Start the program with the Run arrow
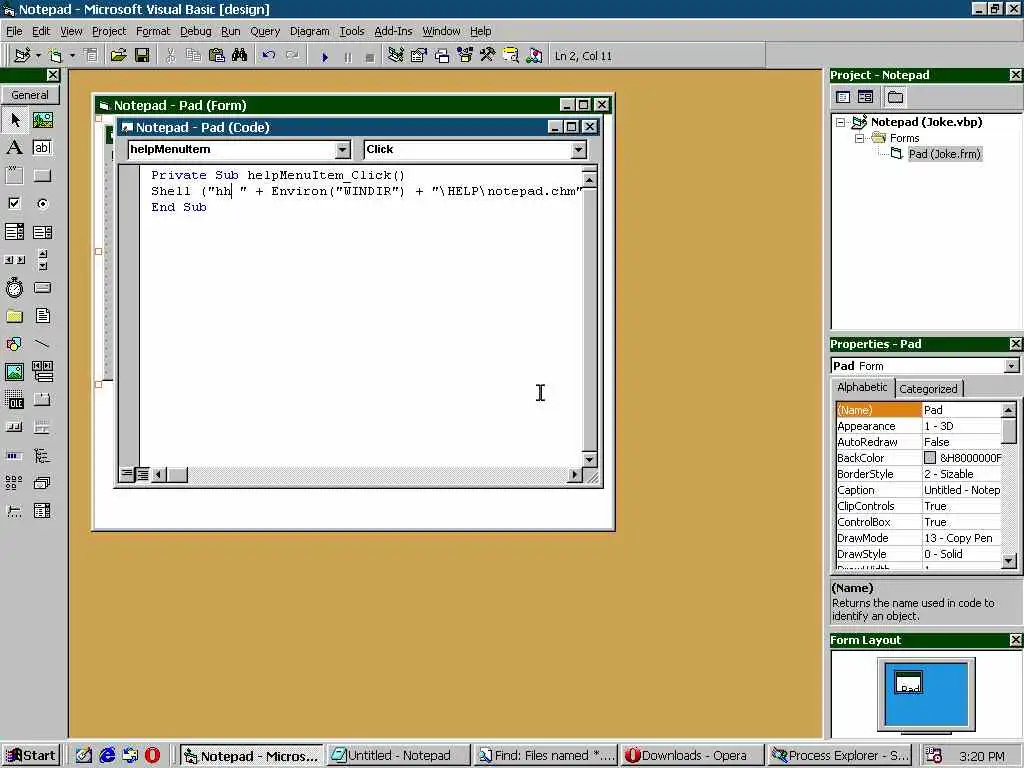This screenshot has height=768, width=1024. pos(325,57)
